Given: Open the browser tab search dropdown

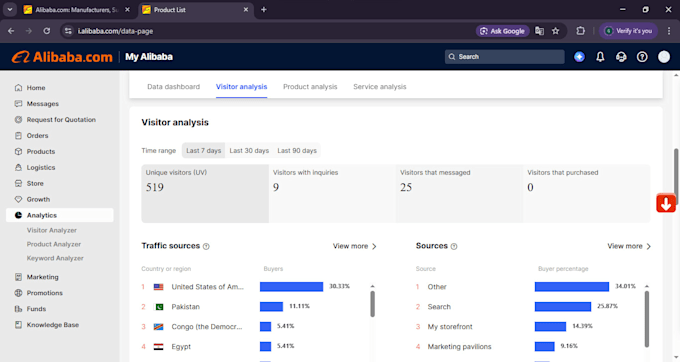Looking at the screenshot, I should 10,10.
